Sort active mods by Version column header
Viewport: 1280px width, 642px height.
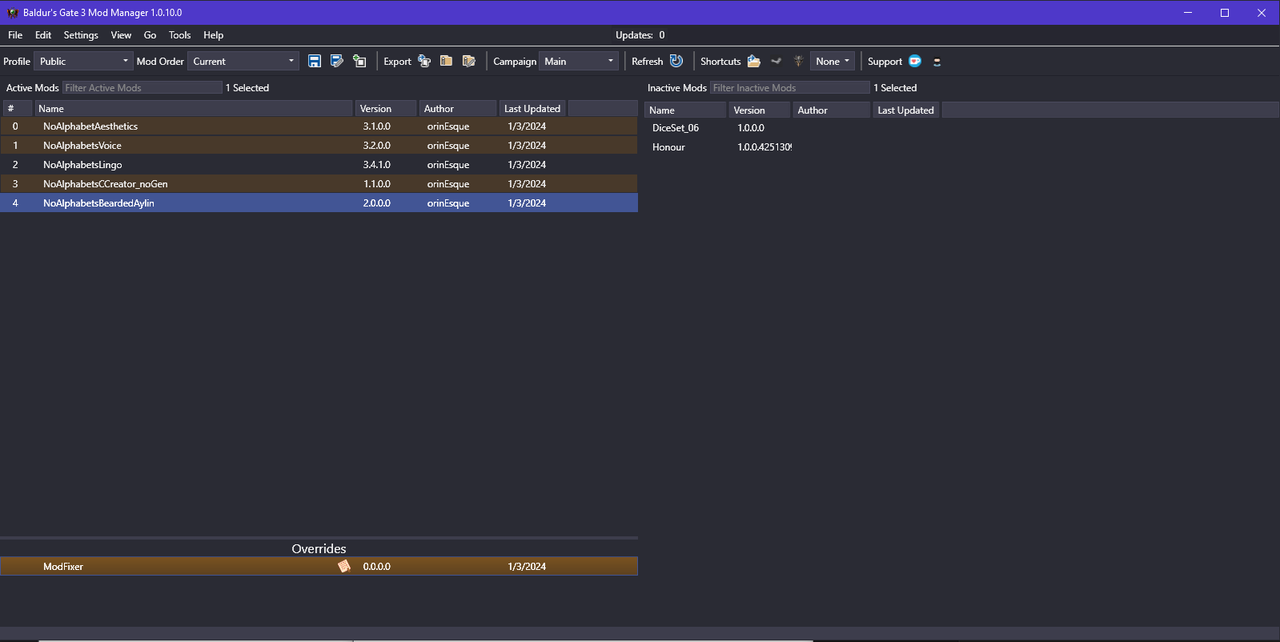(388, 108)
